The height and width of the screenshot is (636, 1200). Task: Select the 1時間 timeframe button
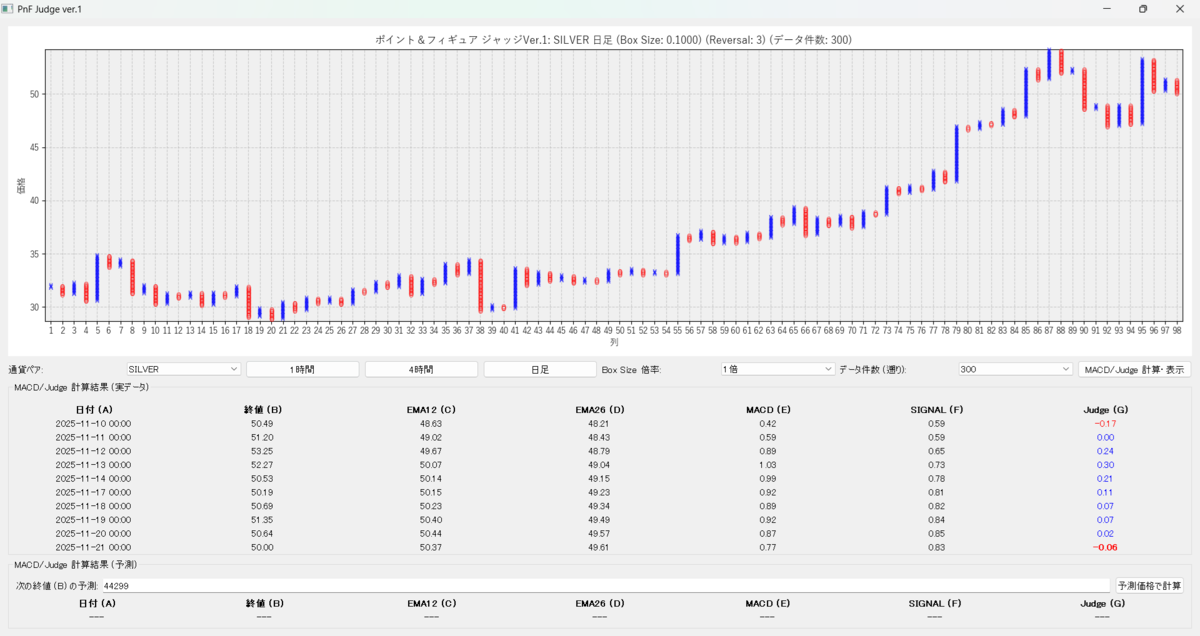point(302,369)
